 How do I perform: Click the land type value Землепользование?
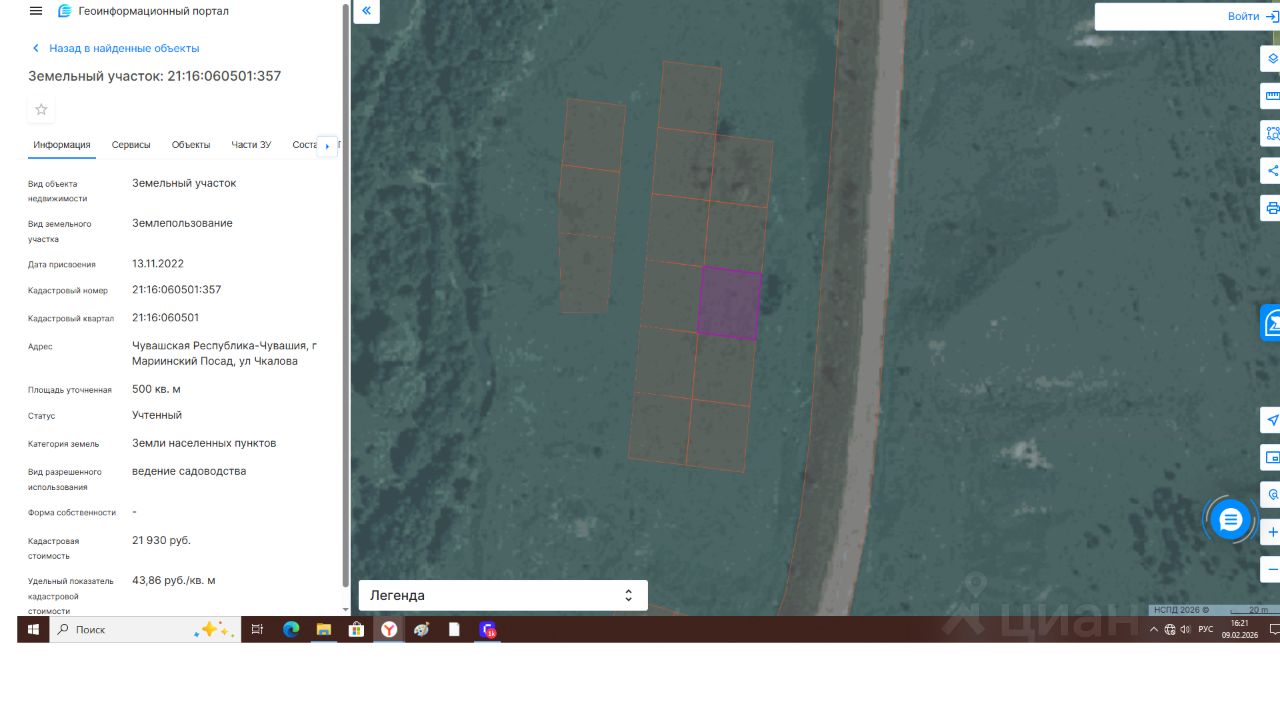[182, 223]
